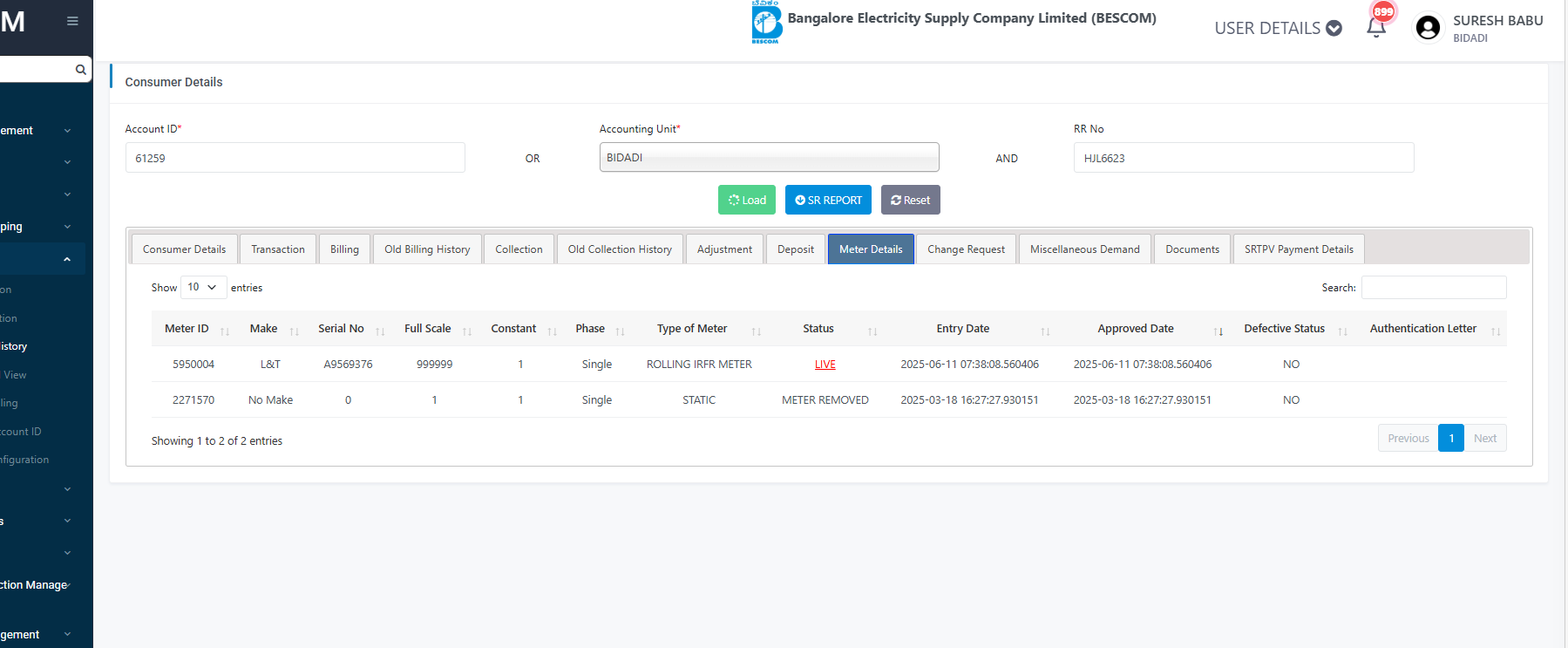View SRTPV Payment Details tab
Screen dimensions: 1568x648
point(1299,249)
